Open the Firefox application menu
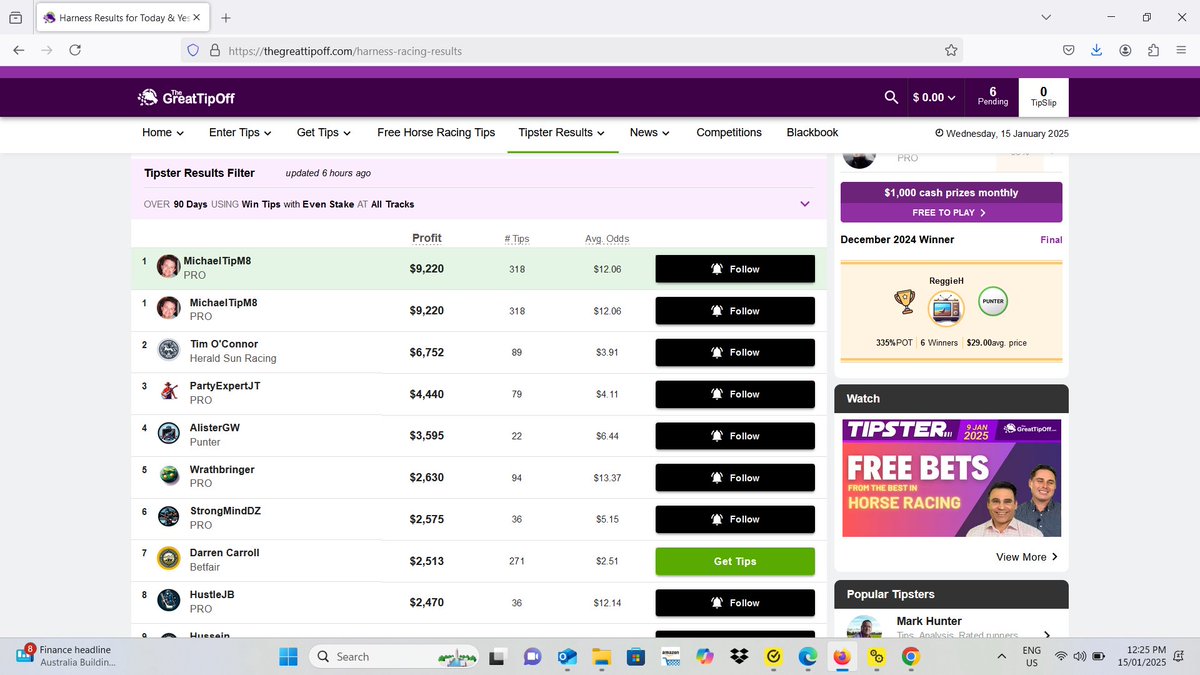 pyautogui.click(x=1181, y=50)
